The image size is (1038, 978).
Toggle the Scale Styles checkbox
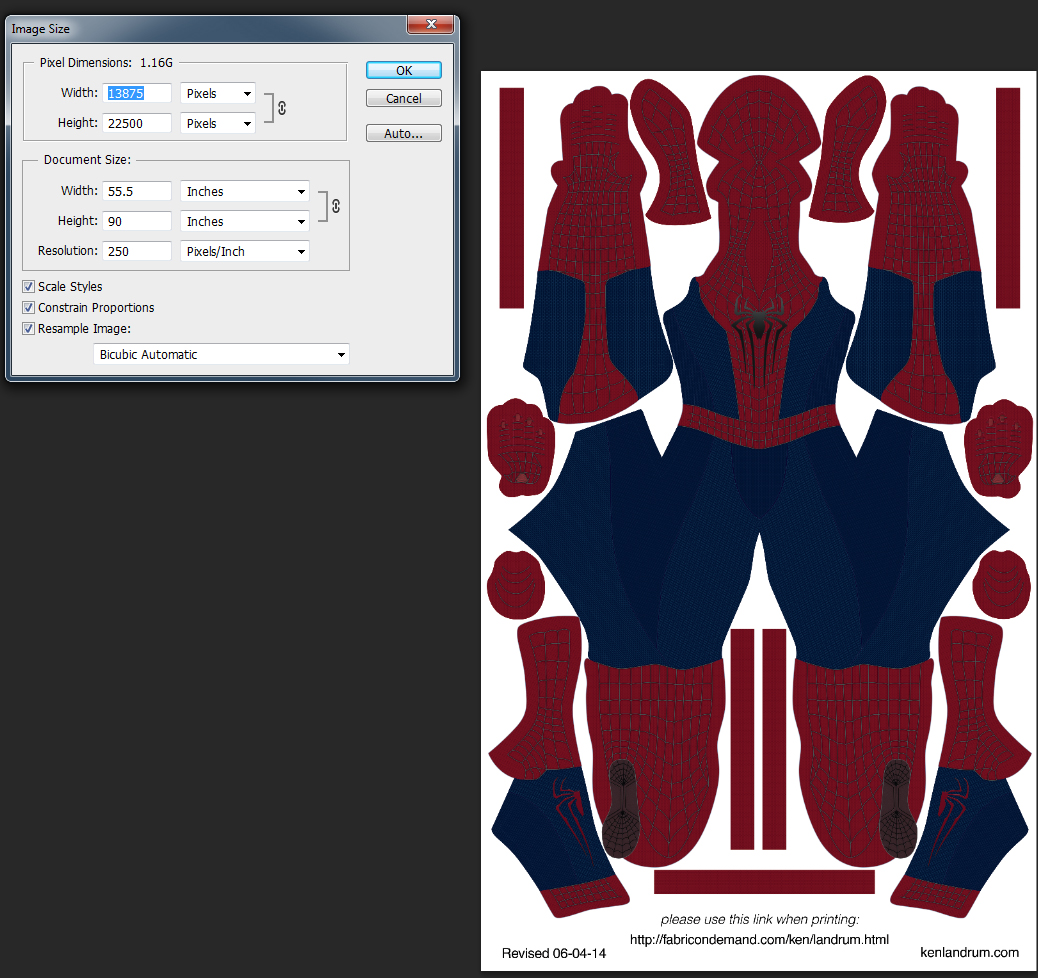click(28, 286)
